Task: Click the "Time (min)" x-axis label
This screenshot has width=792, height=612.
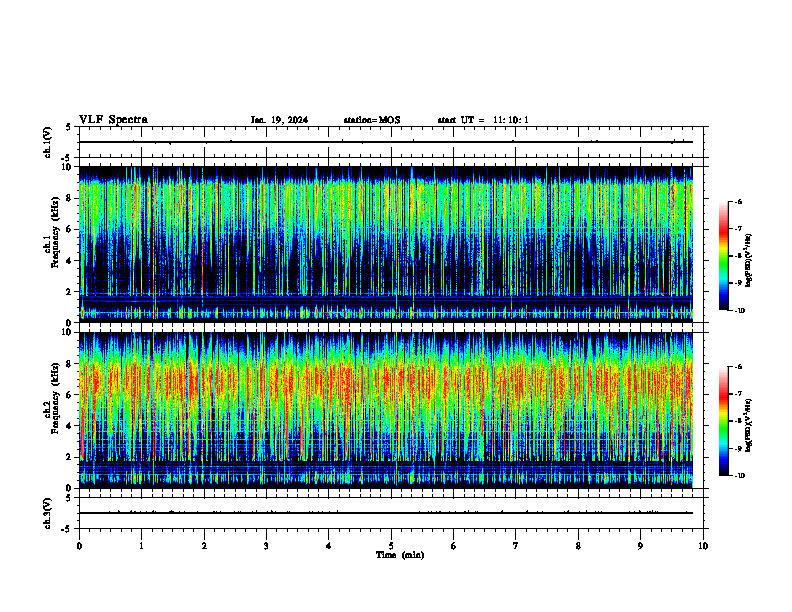Action: (x=400, y=555)
